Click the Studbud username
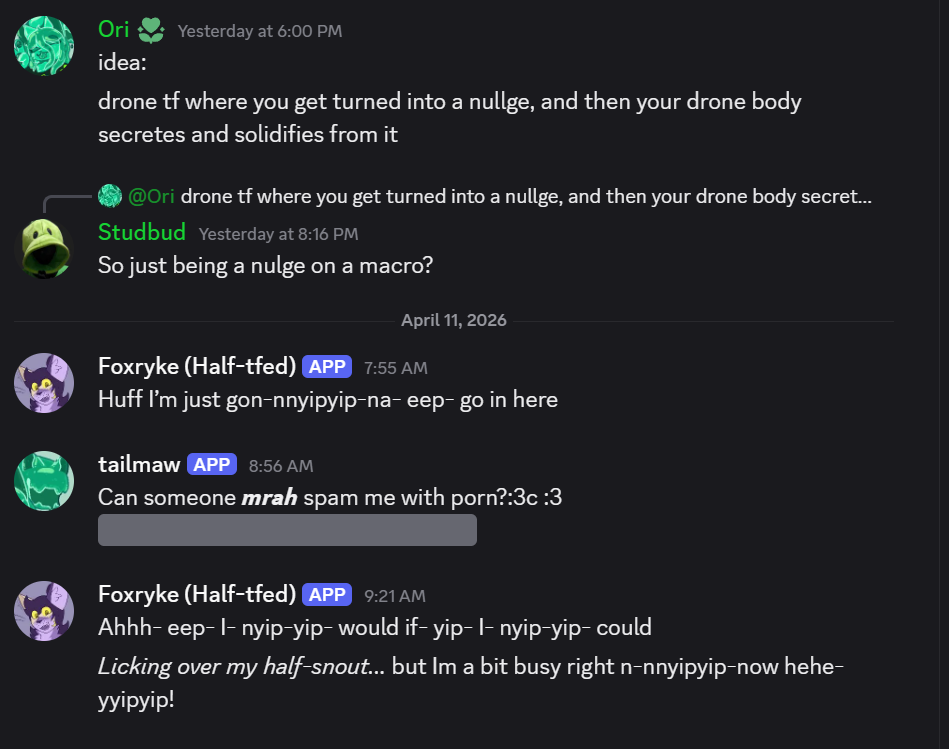 click(x=142, y=233)
